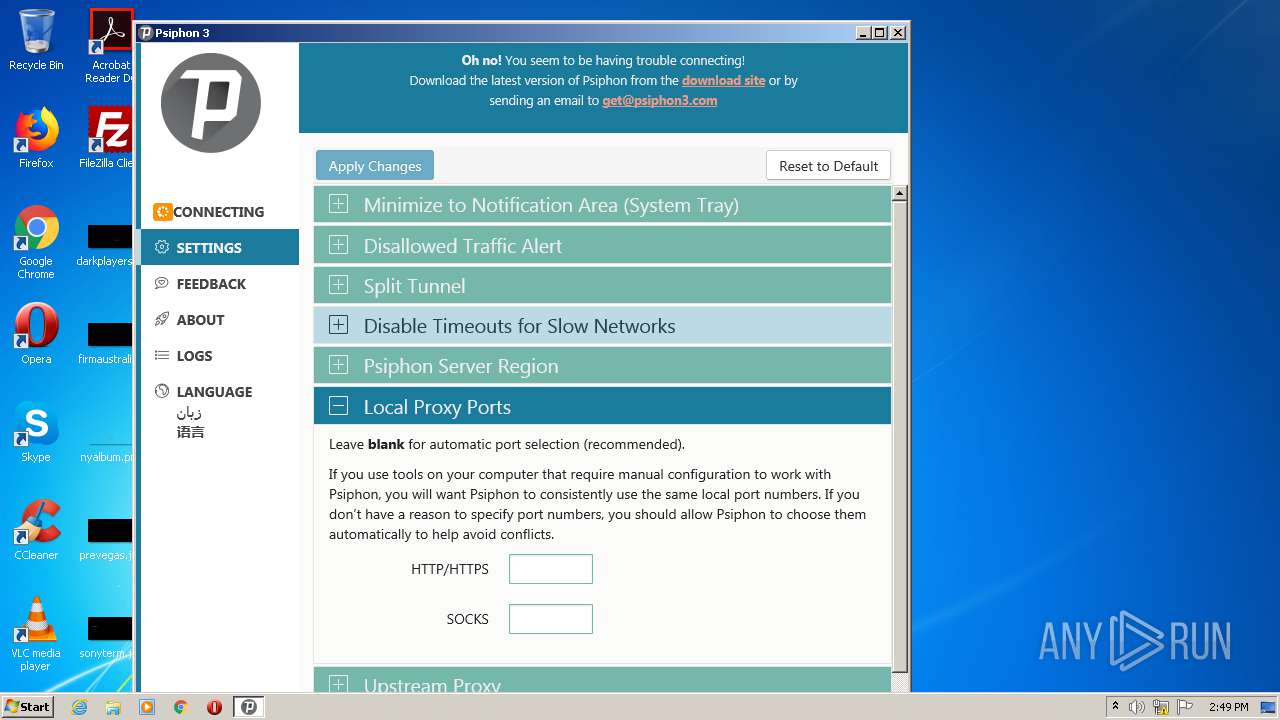Expand the Upstream Proxy section
This screenshot has height=720, width=1280.
click(x=602, y=681)
